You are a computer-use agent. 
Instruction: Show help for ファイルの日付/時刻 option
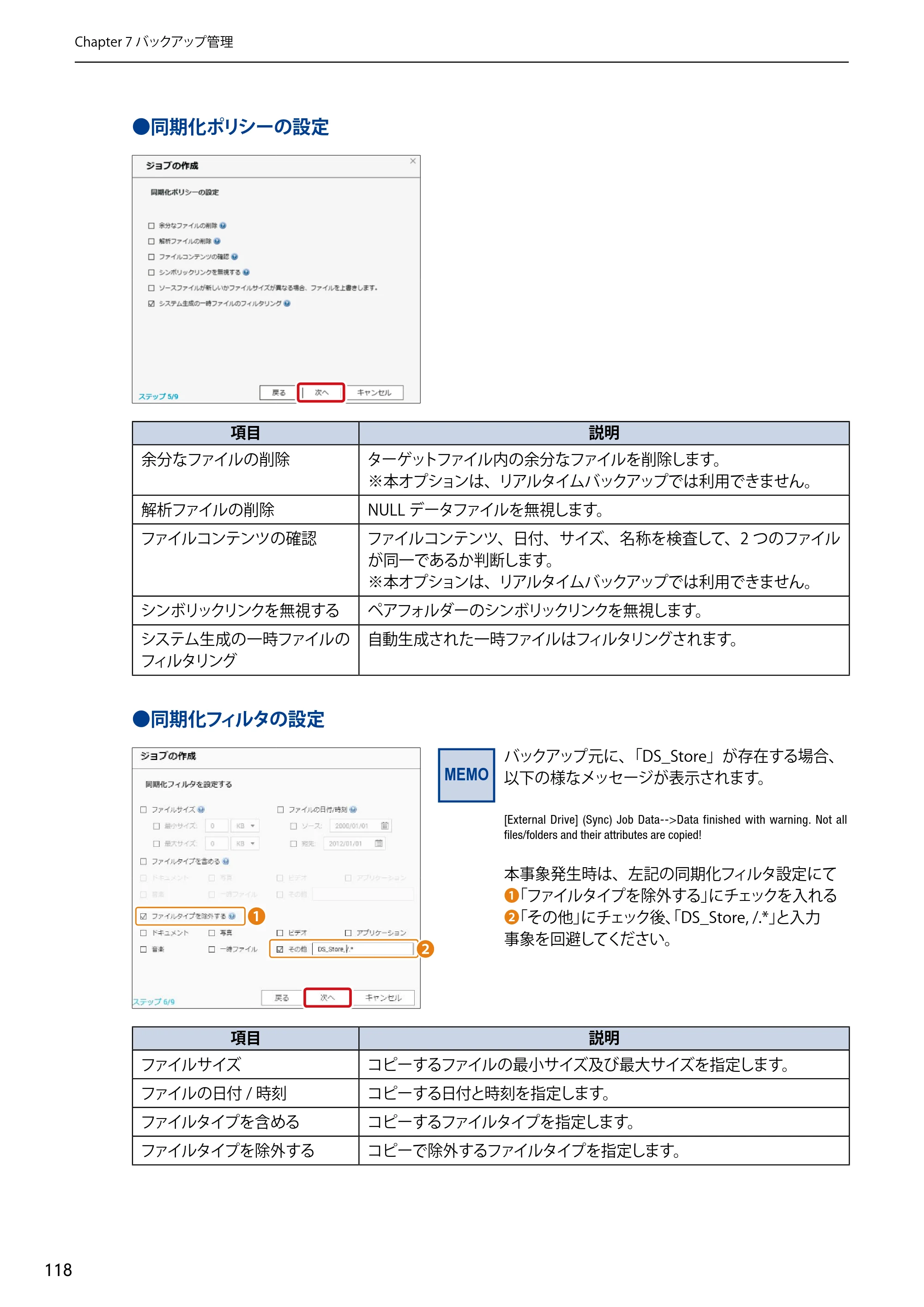(x=353, y=809)
